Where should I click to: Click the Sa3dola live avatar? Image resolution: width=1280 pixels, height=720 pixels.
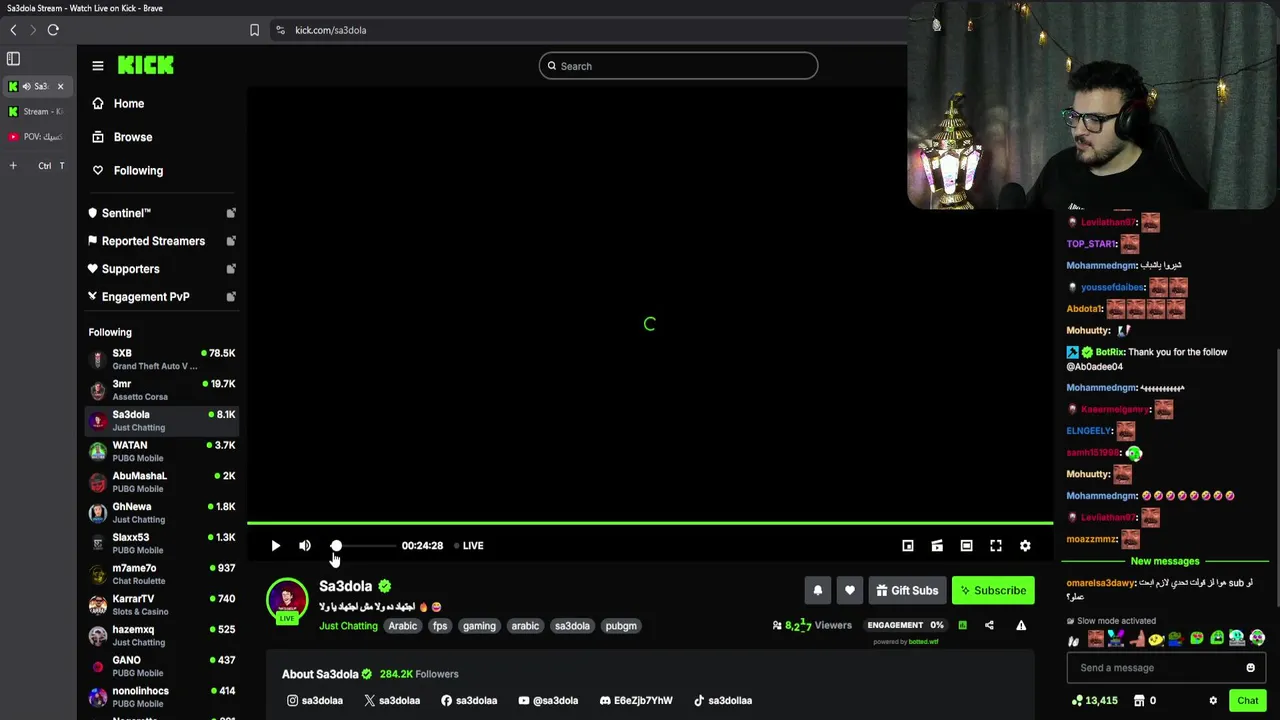click(x=287, y=600)
